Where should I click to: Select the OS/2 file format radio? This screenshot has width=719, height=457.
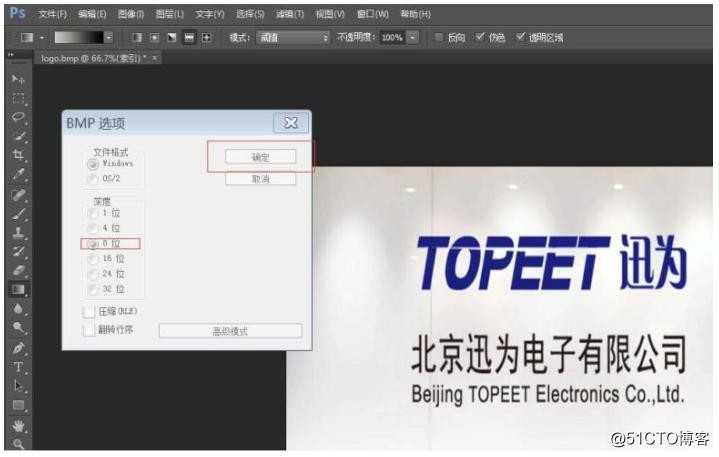click(93, 178)
